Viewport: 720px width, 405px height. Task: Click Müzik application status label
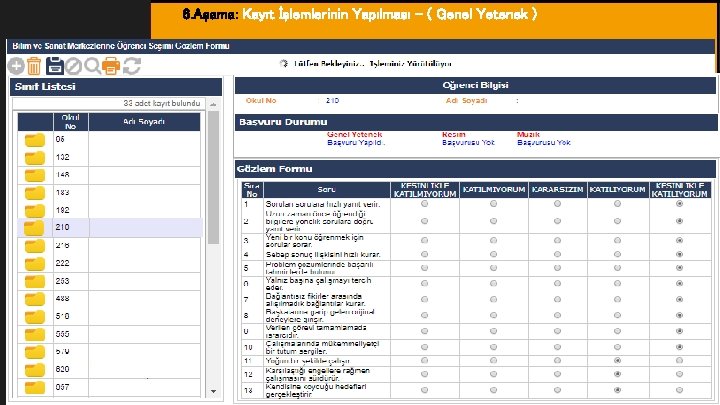(x=528, y=135)
